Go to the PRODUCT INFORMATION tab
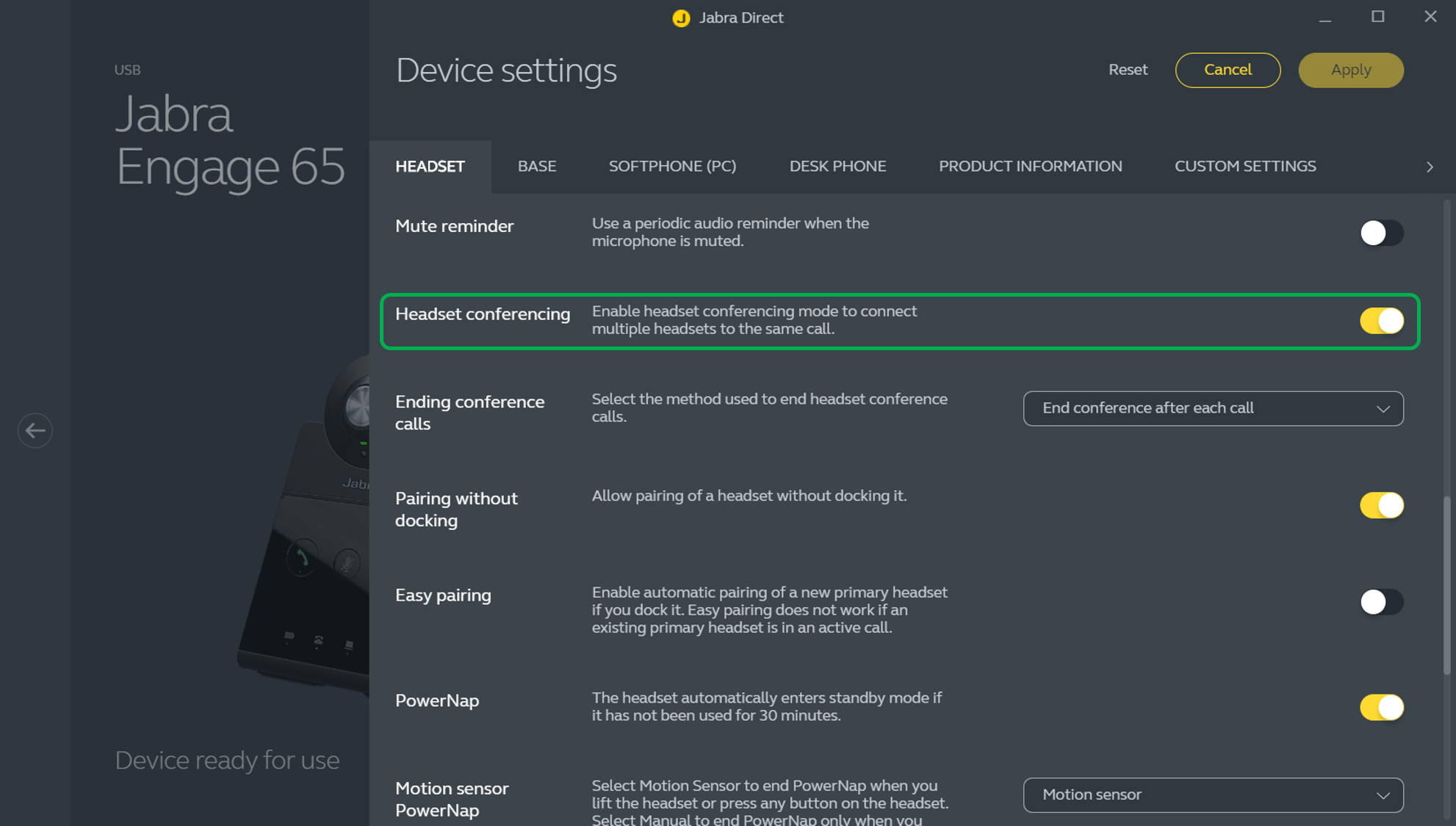 [1030, 167]
